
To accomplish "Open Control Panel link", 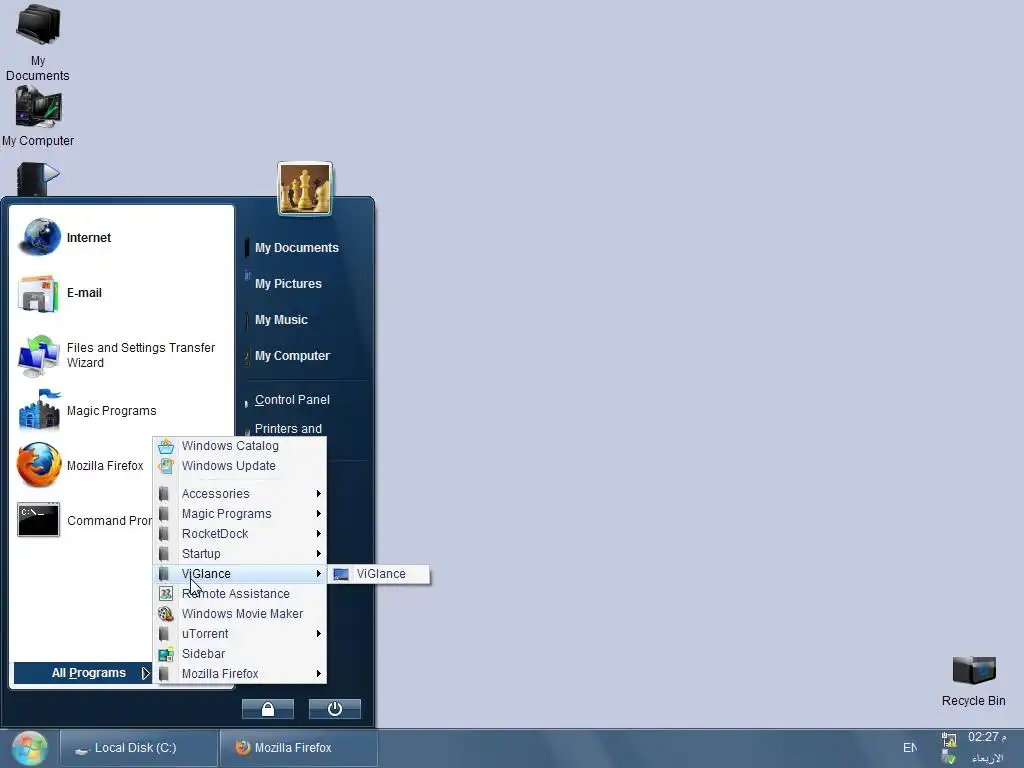I will [x=292, y=400].
